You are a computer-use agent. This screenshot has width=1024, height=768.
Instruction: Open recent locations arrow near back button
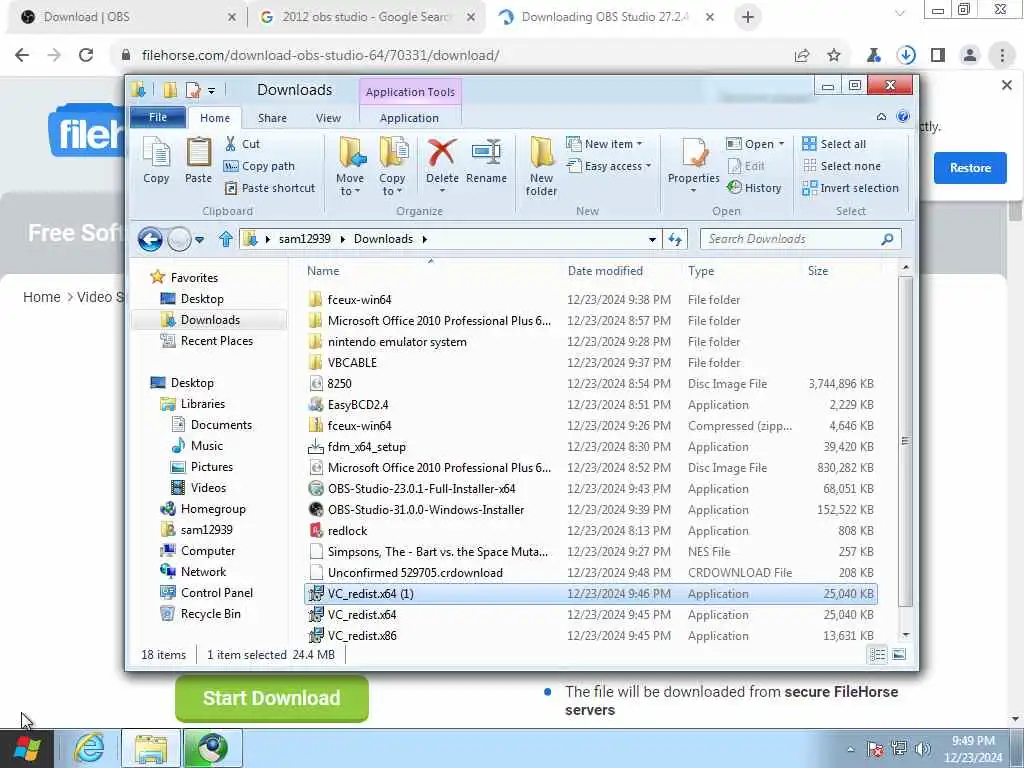click(200, 240)
